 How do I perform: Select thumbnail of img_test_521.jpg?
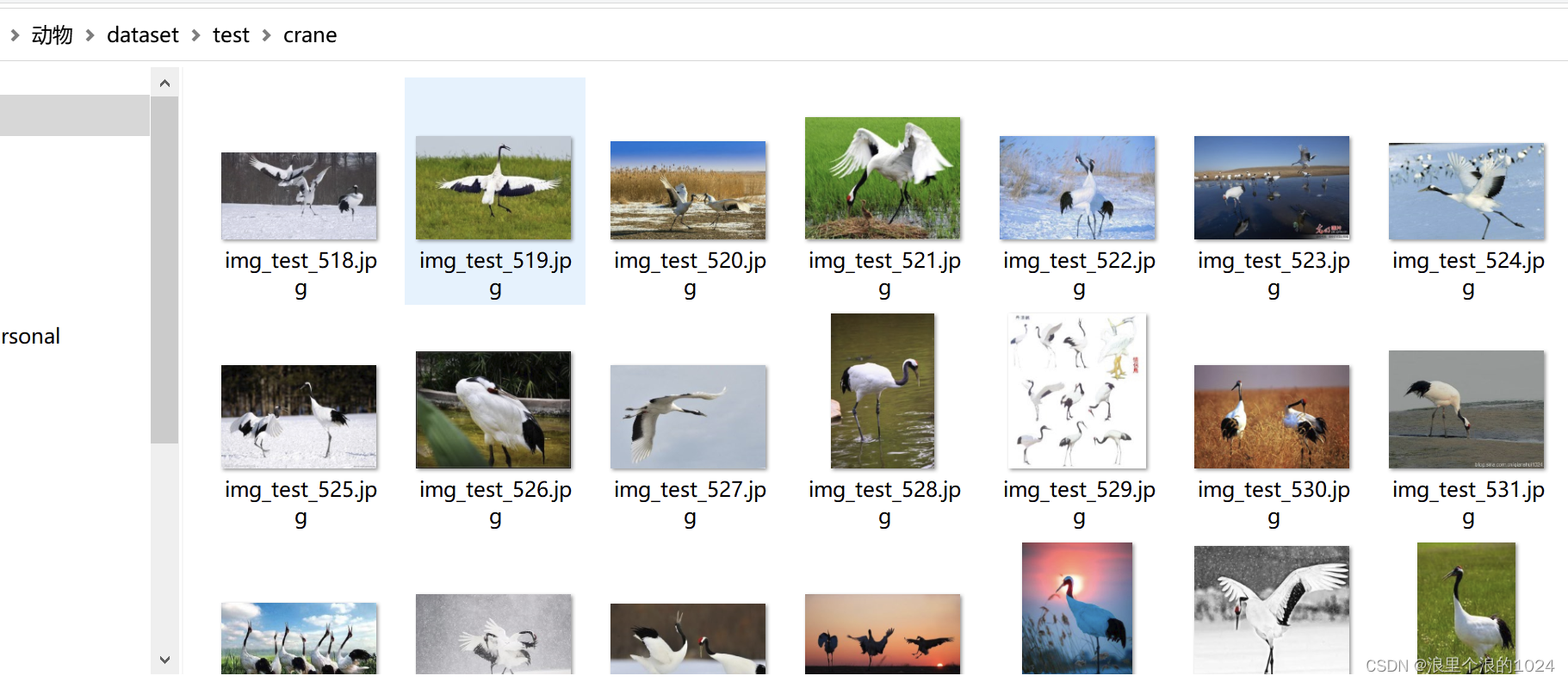[883, 178]
